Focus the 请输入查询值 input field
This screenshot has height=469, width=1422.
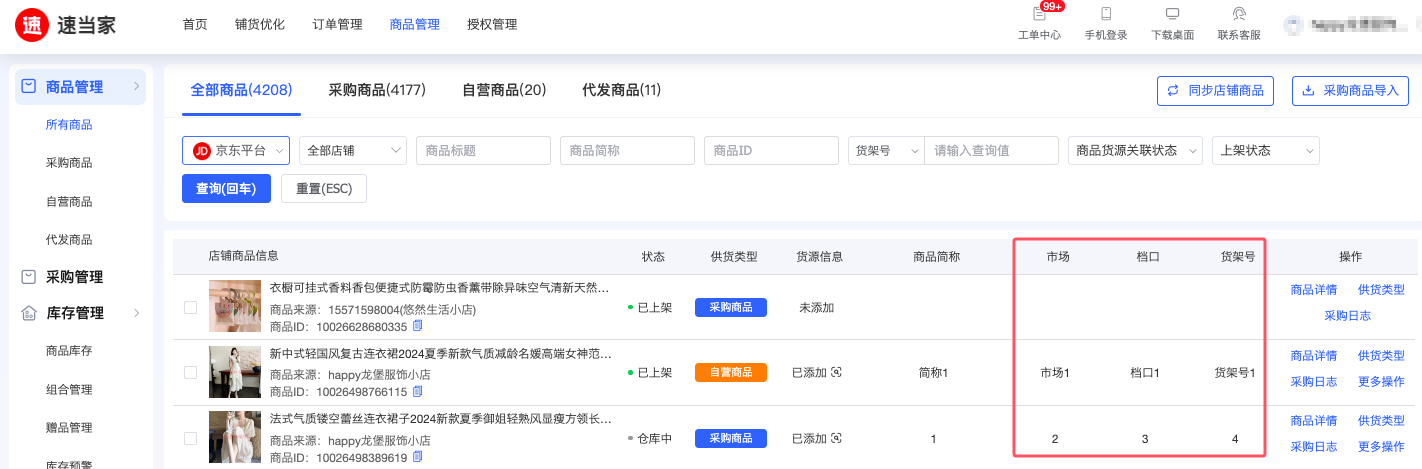991,151
